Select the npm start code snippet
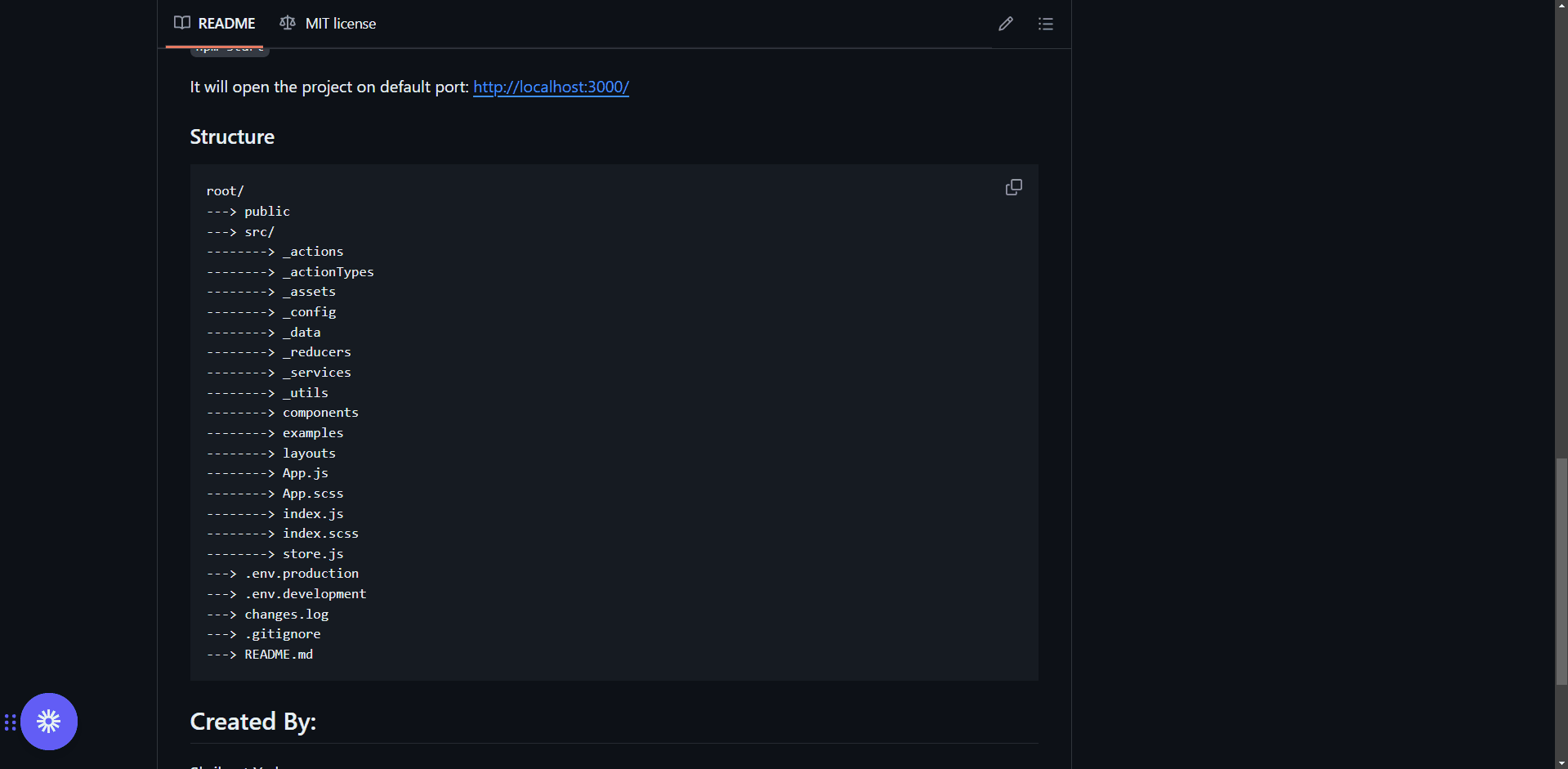 click(229, 47)
